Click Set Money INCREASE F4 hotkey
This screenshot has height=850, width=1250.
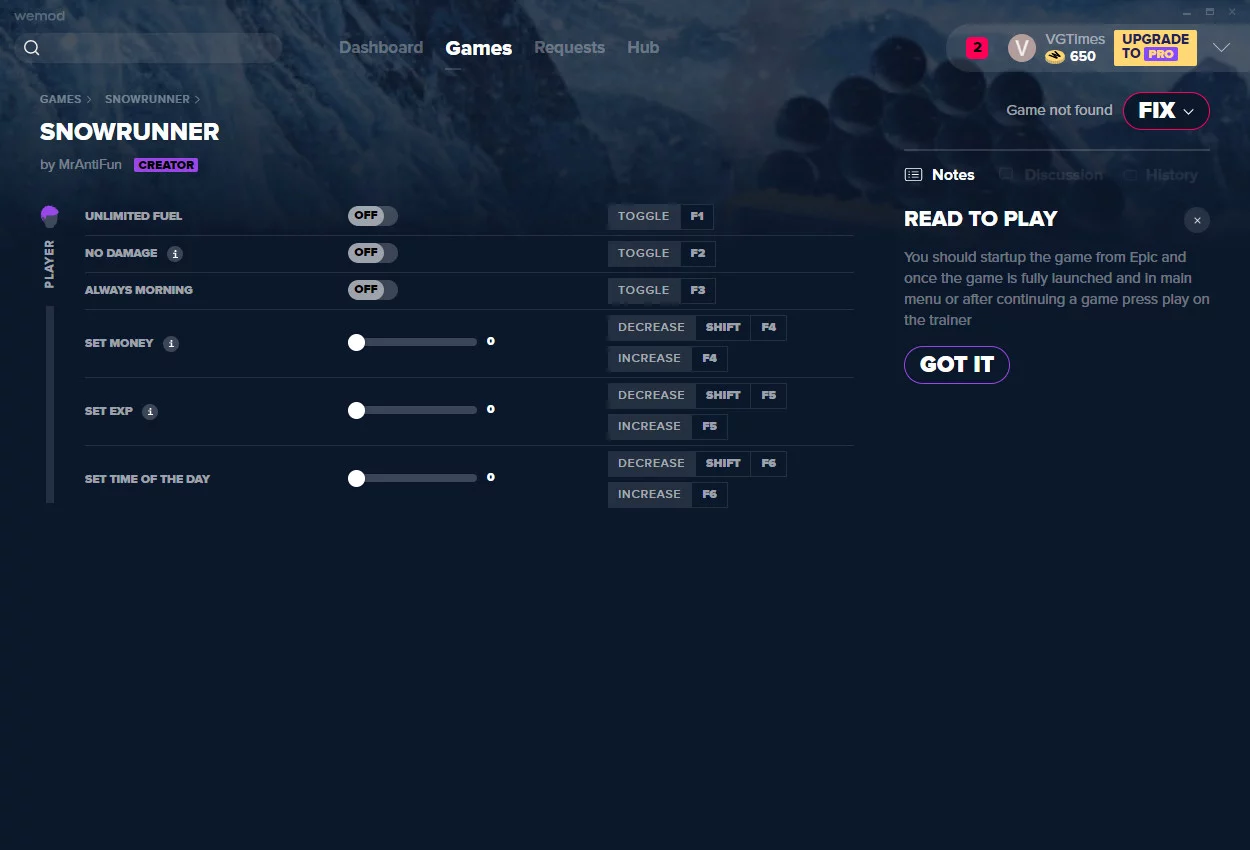(667, 359)
